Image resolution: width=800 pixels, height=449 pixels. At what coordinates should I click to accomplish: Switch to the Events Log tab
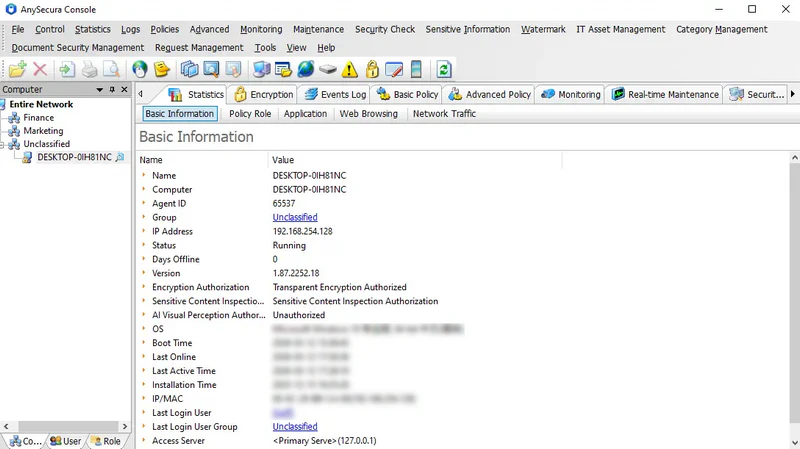(x=335, y=94)
